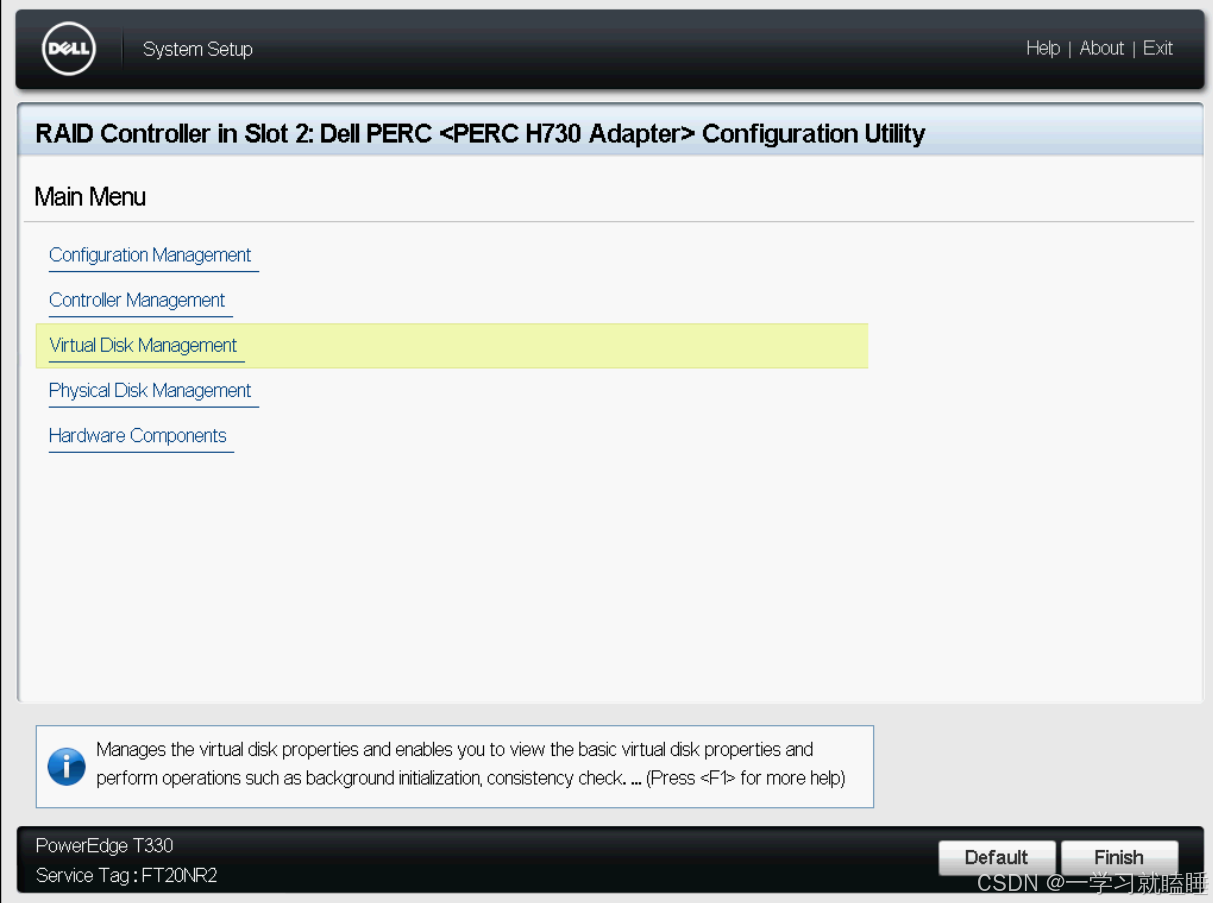Open Configuration Management
Image resolution: width=1213 pixels, height=903 pixels.
150,255
